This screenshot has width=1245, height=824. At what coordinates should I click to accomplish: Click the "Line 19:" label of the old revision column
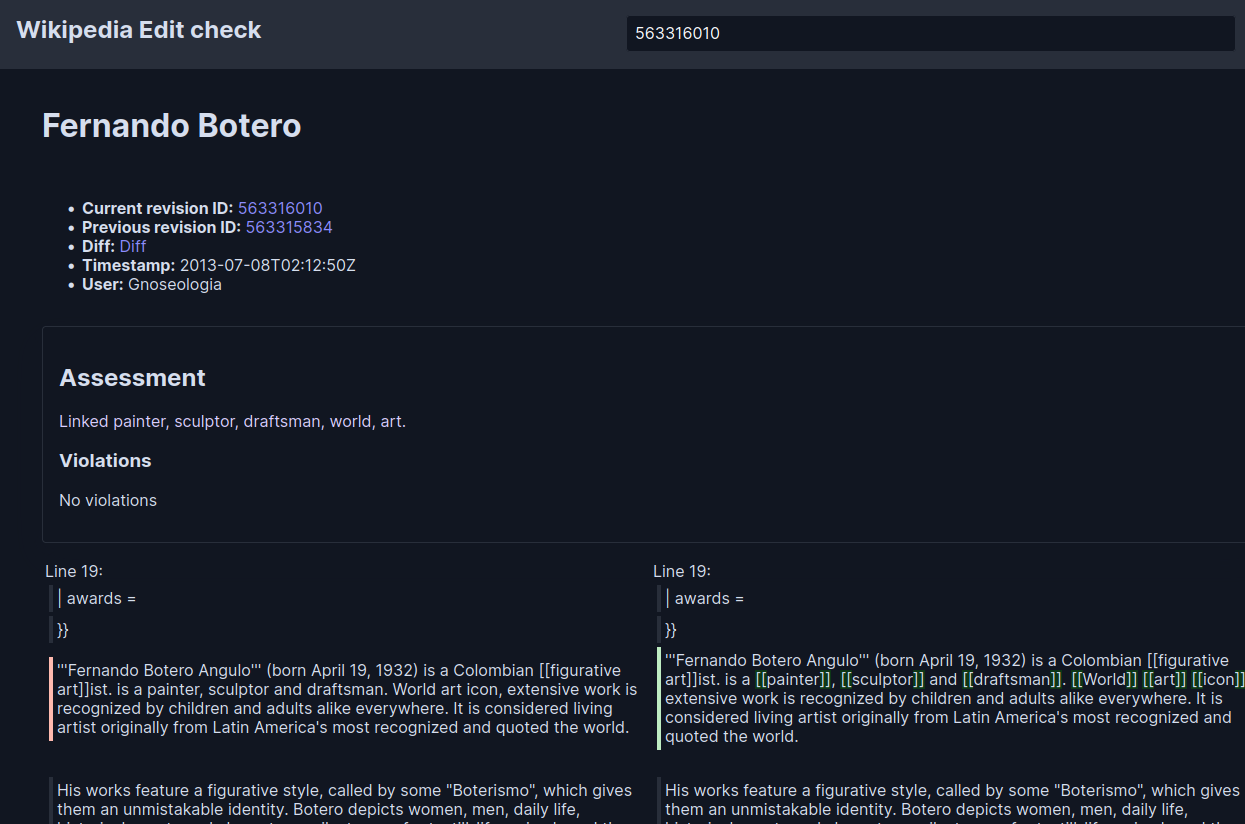[x=74, y=571]
